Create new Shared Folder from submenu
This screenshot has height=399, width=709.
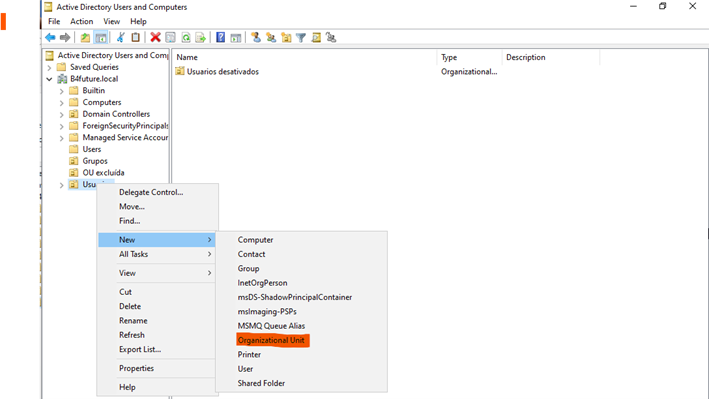(x=302, y=384)
